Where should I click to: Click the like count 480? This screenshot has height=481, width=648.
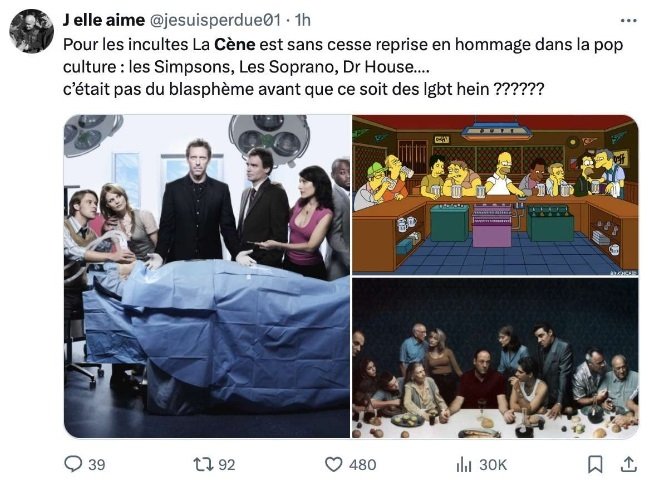pyautogui.click(x=362, y=464)
